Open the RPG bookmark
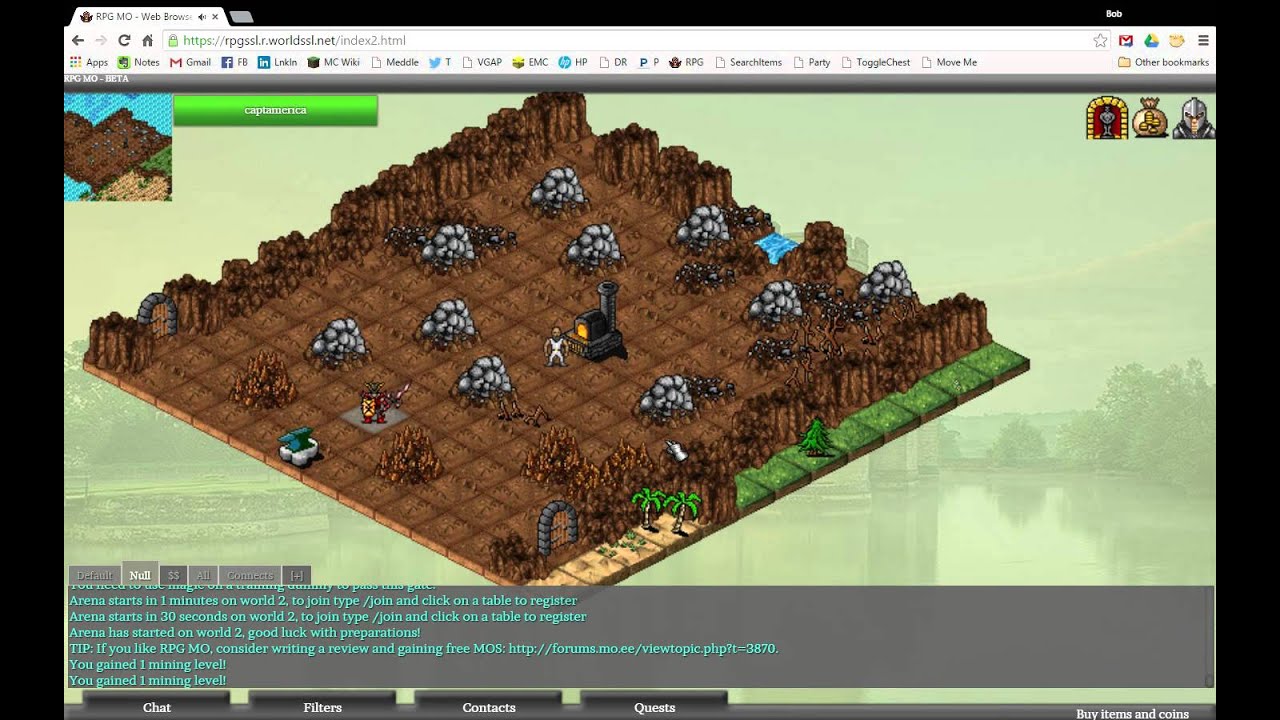This screenshot has height=720, width=1280. click(x=686, y=62)
